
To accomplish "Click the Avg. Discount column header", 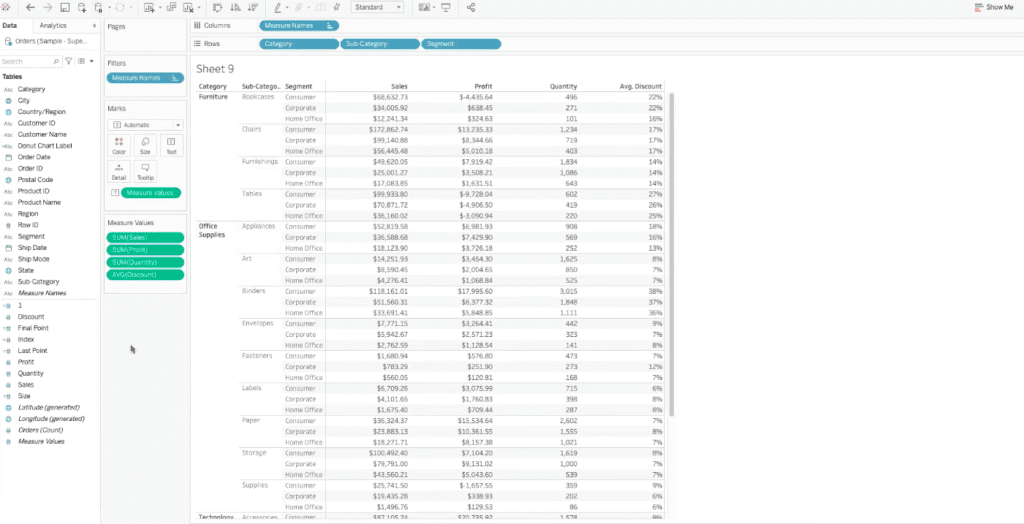I will click(641, 86).
